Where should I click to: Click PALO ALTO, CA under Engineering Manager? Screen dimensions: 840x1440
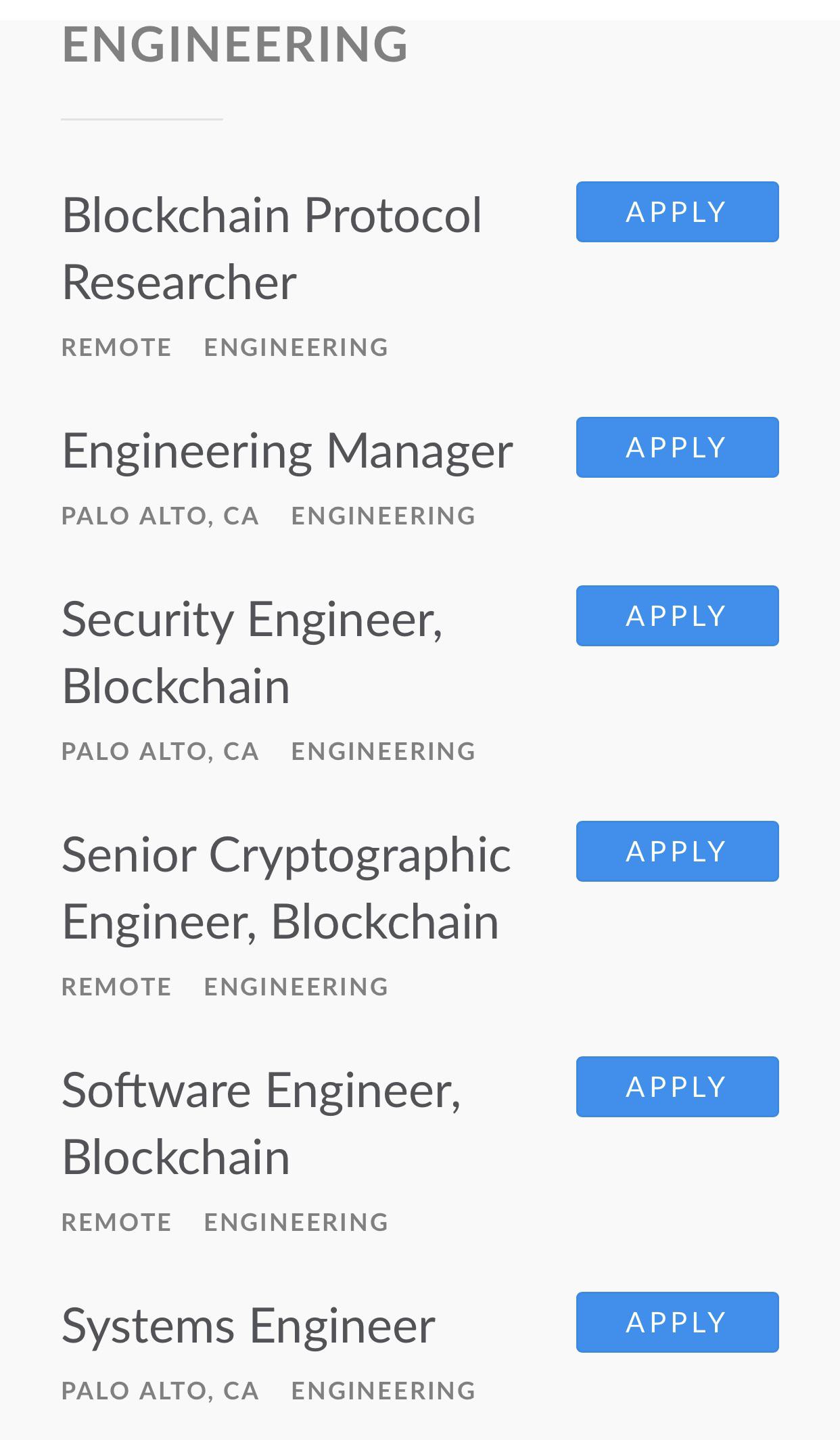click(160, 515)
